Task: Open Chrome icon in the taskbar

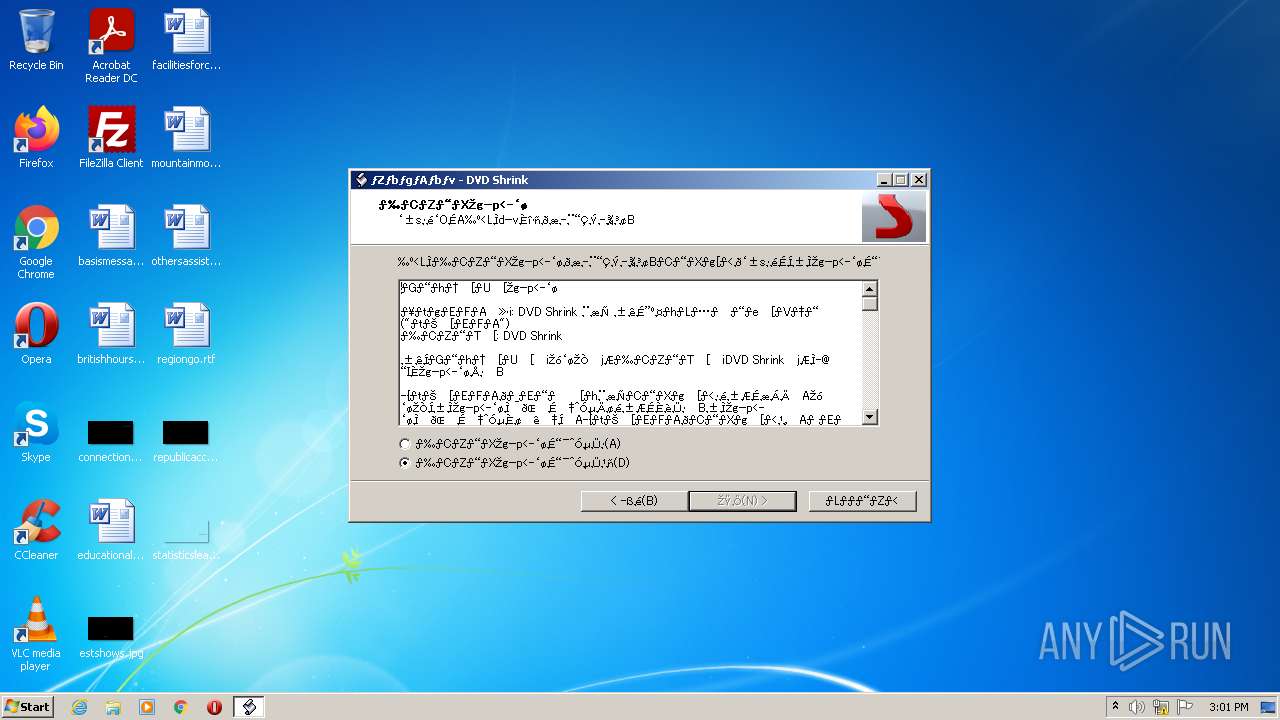Action: (x=181, y=707)
